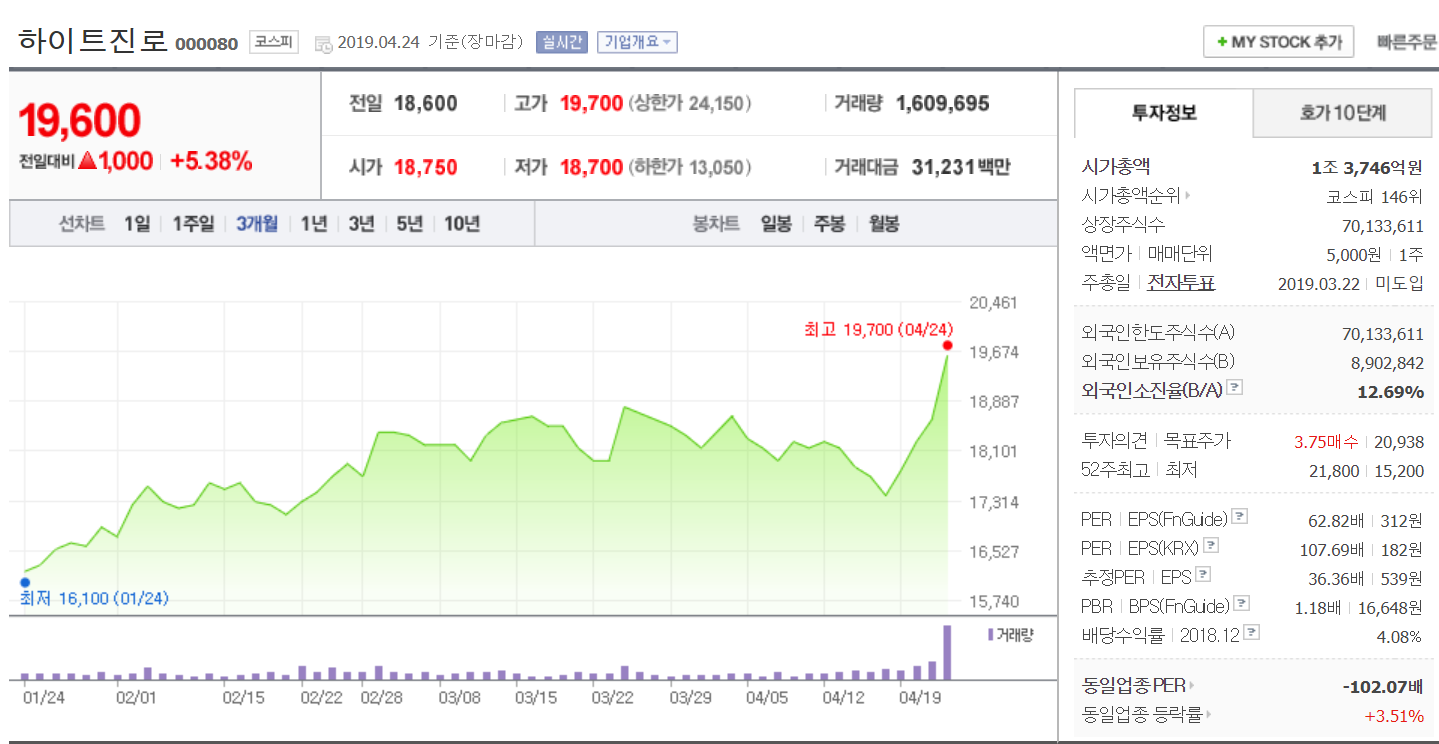1439x744 pixels.
Task: Click the 코스피 146위 ranking value
Action: [x=1375, y=196]
